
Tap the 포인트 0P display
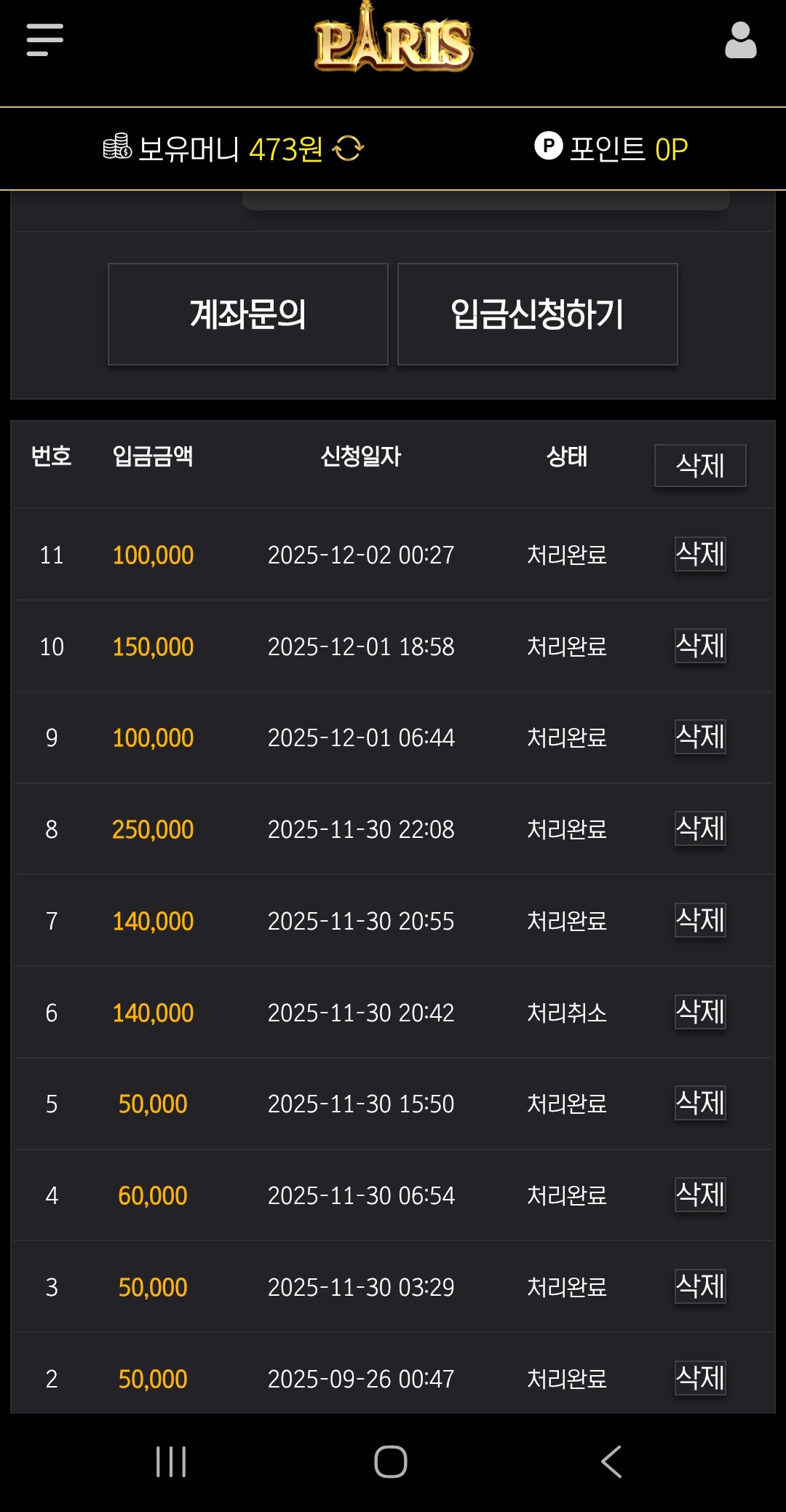pyautogui.click(x=627, y=149)
